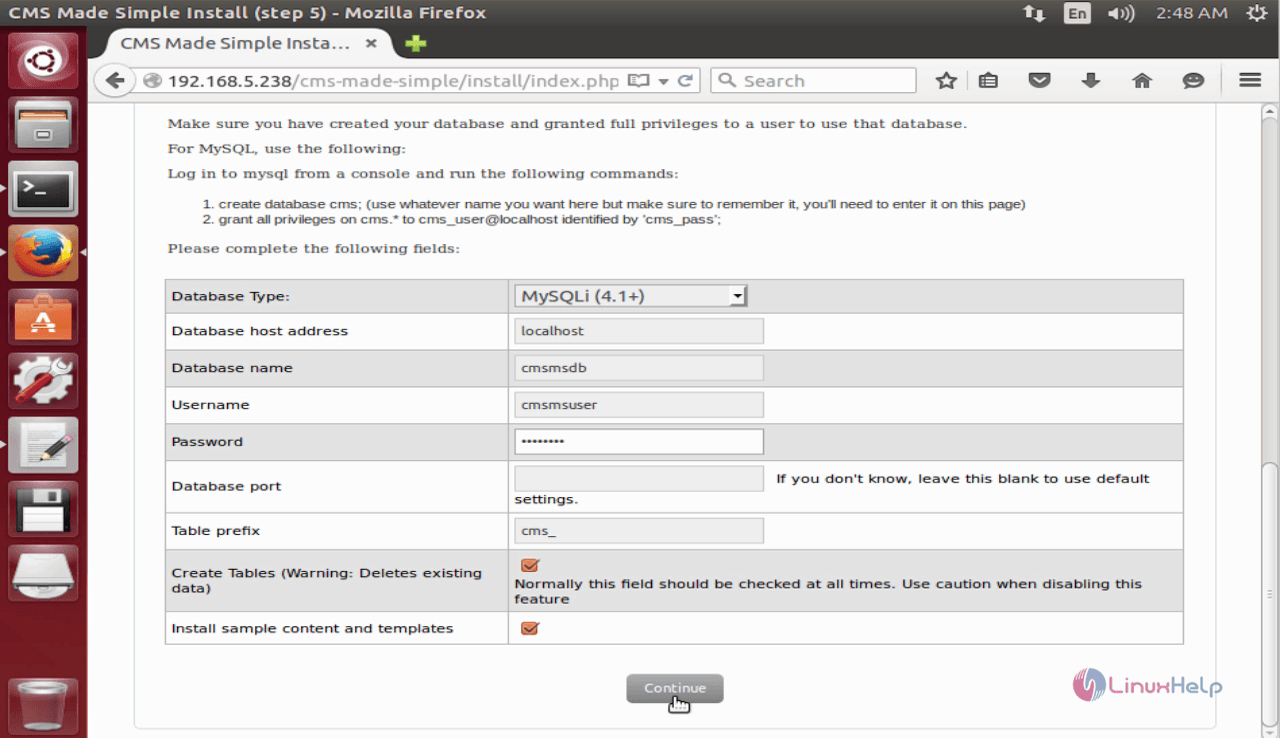Screen dimensions: 1280x738
Task: Open sound volume indicator
Action: [1121, 13]
